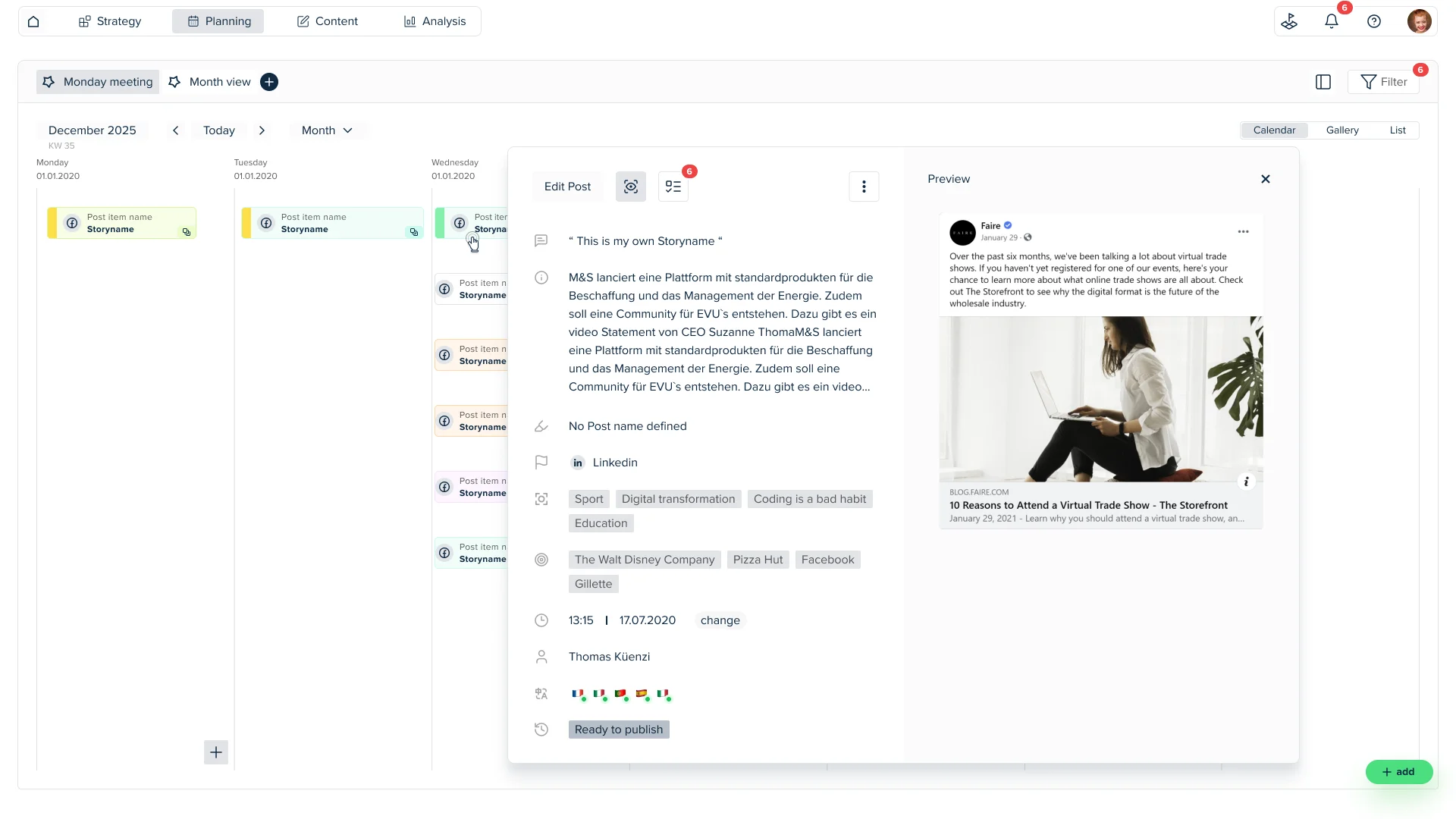The image size is (1456, 819).
Task: Click the info icon on preview image
Action: click(1246, 482)
